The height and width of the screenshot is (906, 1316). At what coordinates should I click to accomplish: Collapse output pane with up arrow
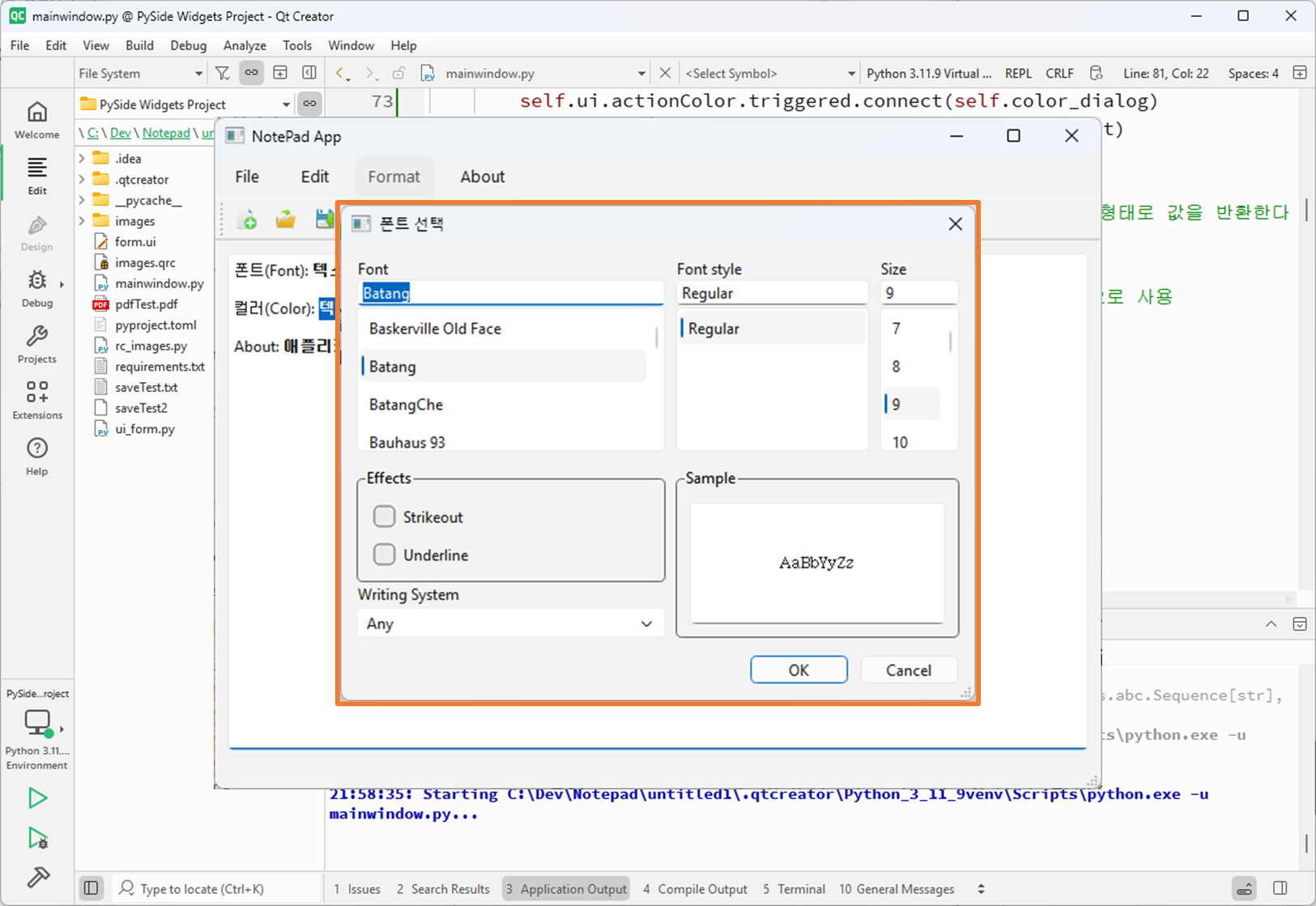(1271, 624)
